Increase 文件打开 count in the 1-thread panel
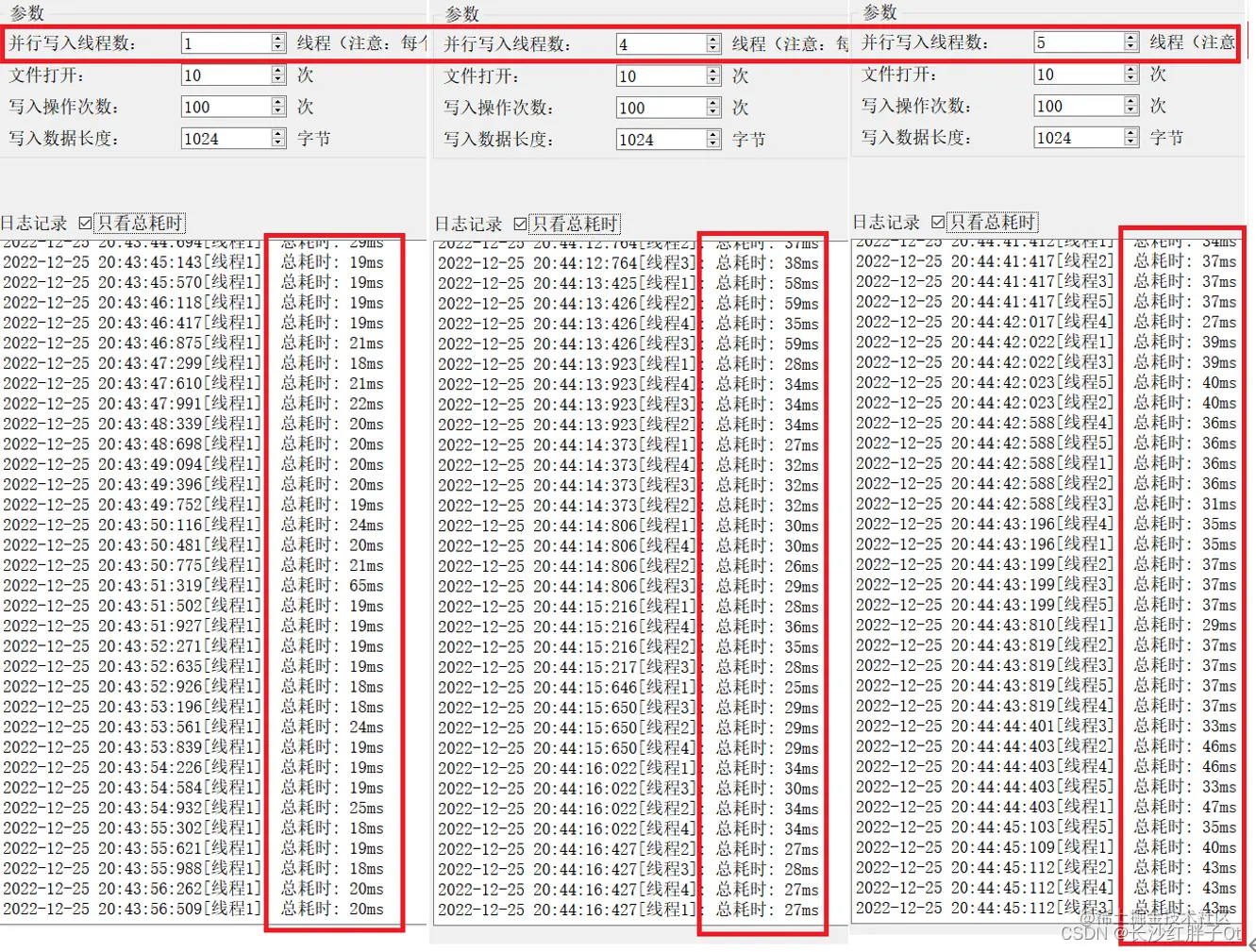Viewport: 1256px width, 952px height. tap(277, 71)
